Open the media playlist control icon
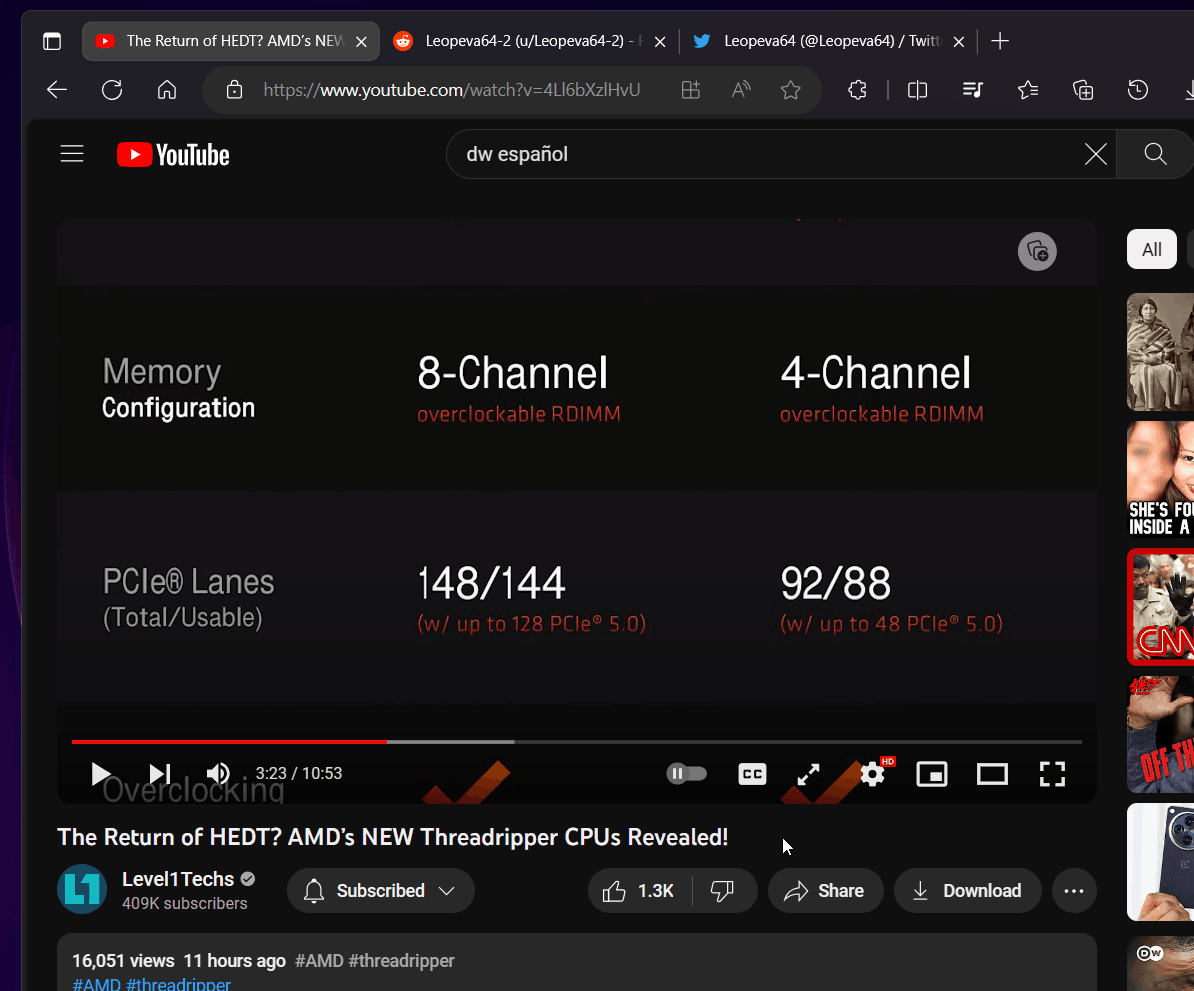This screenshot has width=1194, height=991. tap(972, 90)
